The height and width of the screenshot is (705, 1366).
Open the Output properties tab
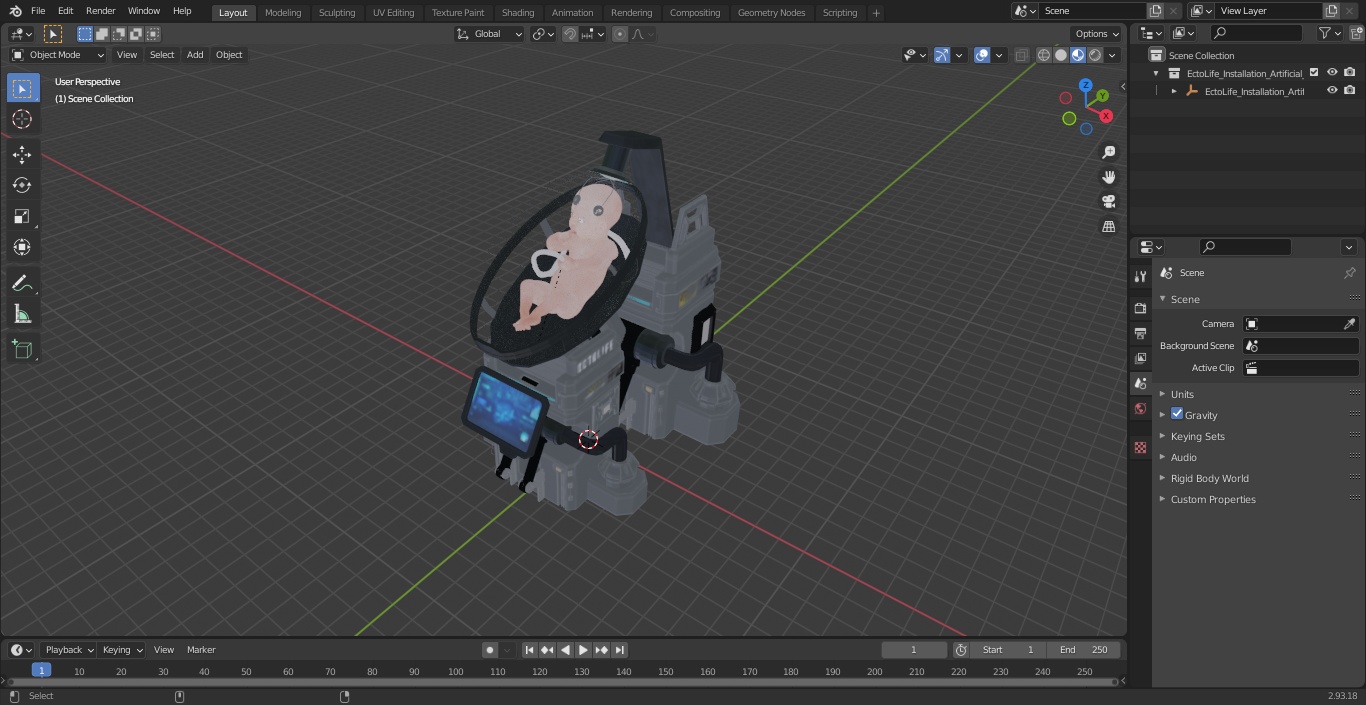click(1140, 333)
